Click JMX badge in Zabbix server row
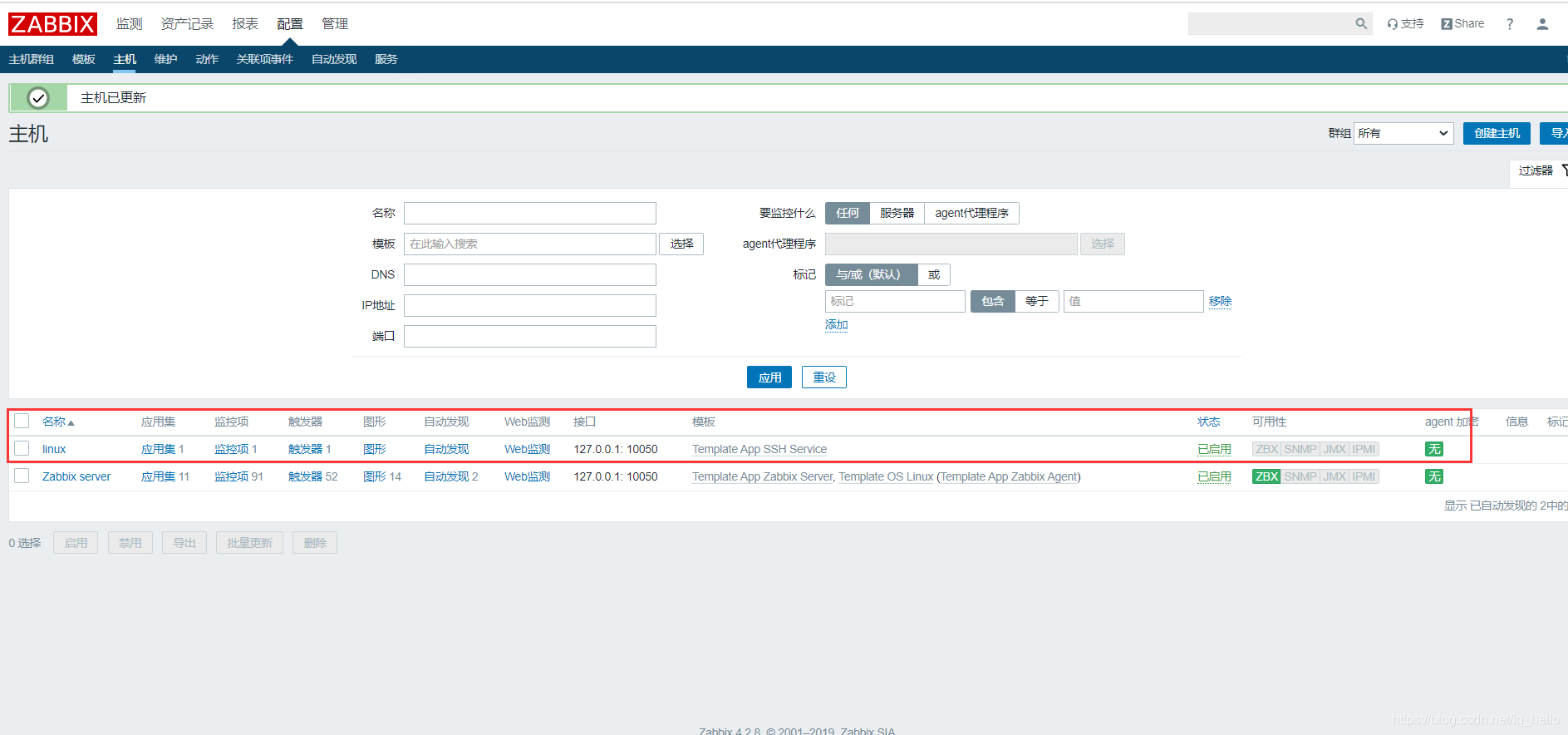The image size is (1568, 735). coord(1335,476)
